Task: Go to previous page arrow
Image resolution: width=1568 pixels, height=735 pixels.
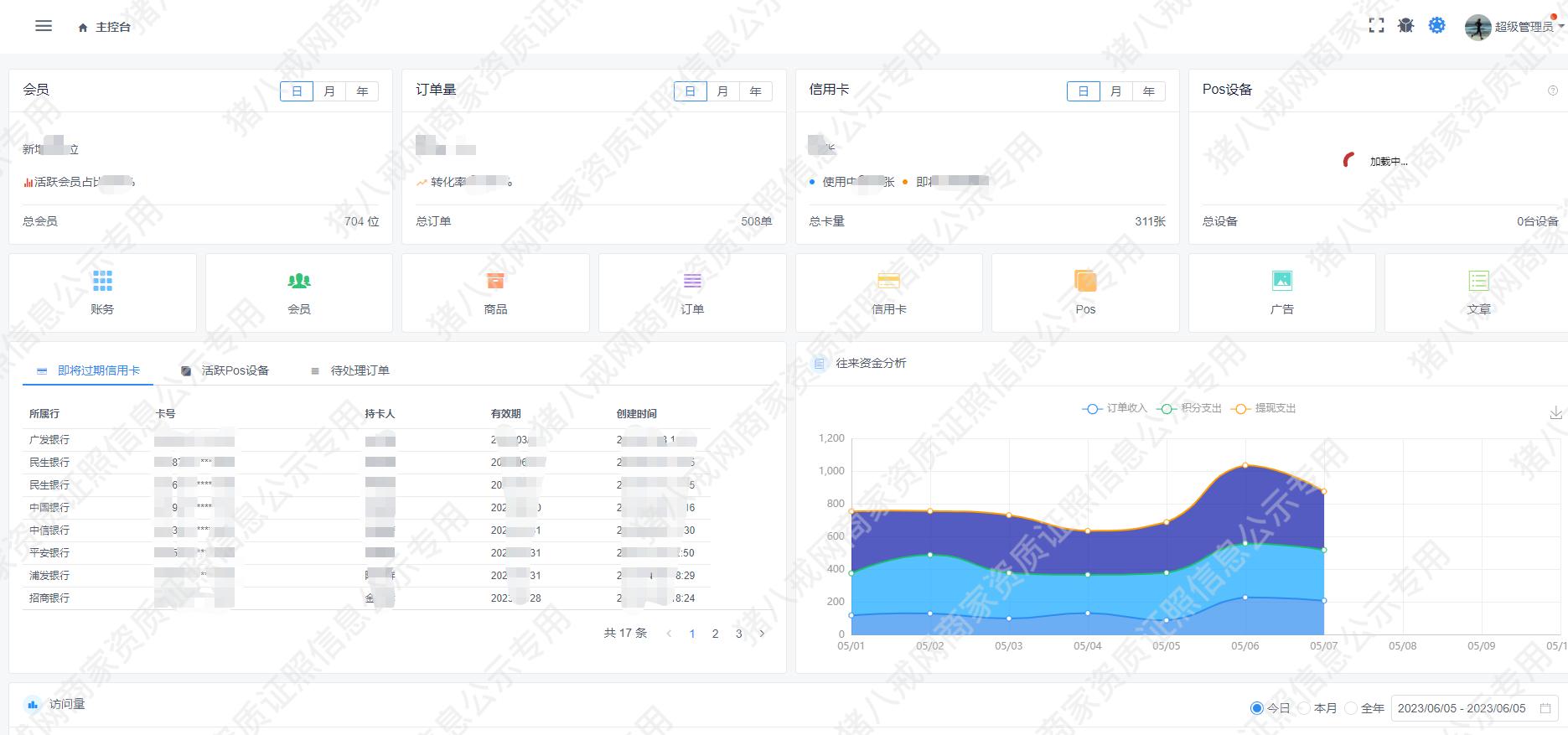Action: [669, 634]
